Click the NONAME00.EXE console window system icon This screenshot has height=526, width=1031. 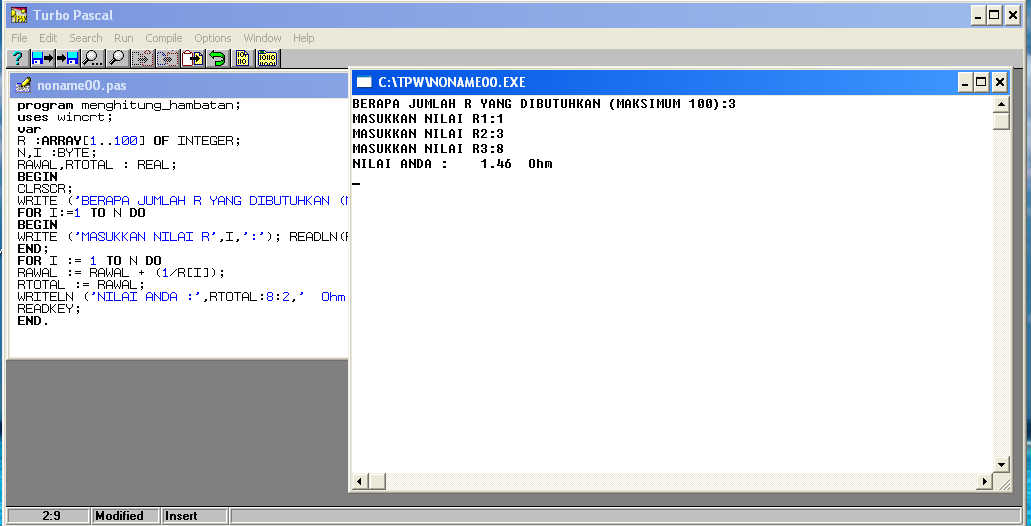364,82
